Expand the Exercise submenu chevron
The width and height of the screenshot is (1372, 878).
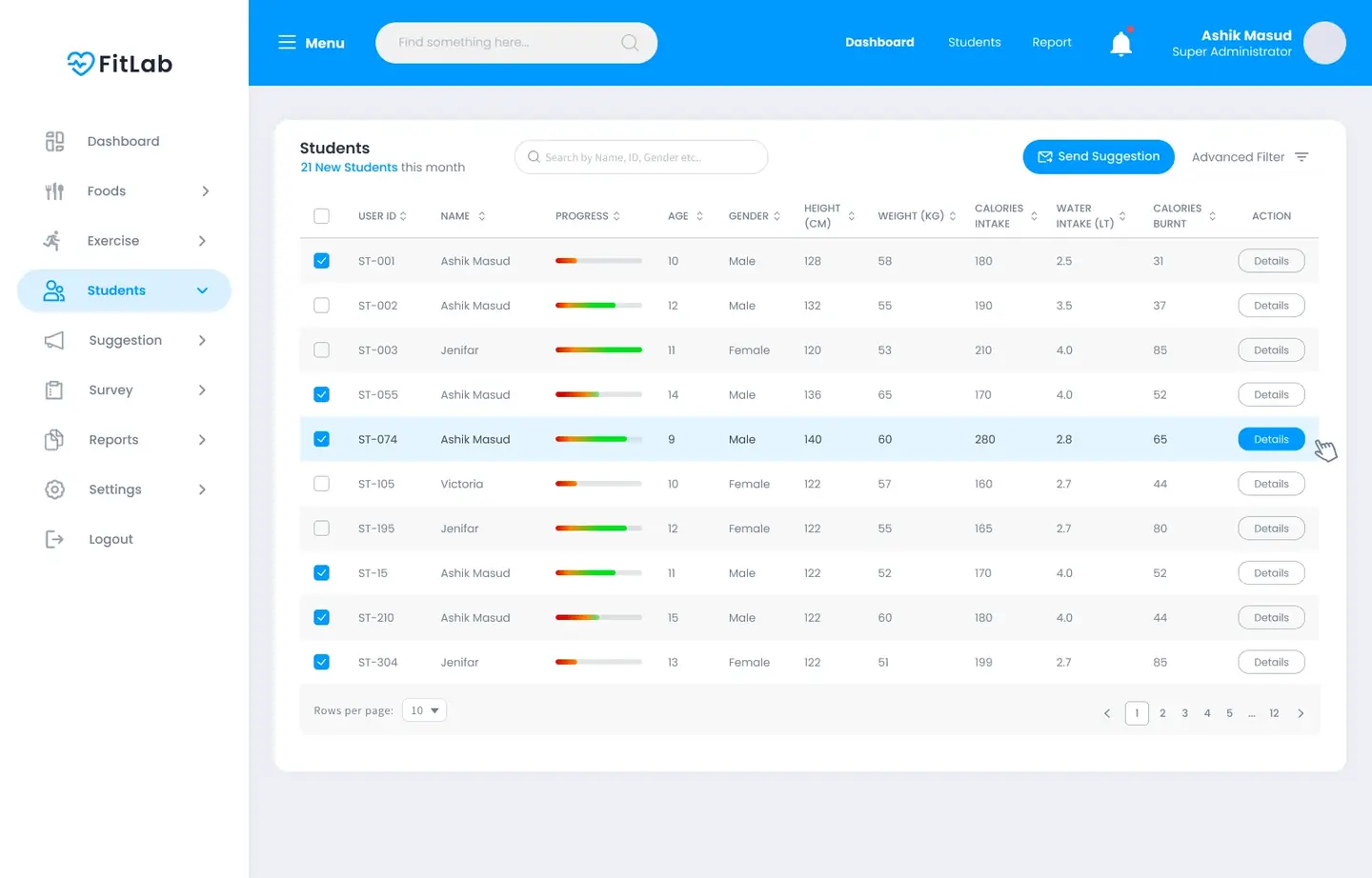point(202,241)
